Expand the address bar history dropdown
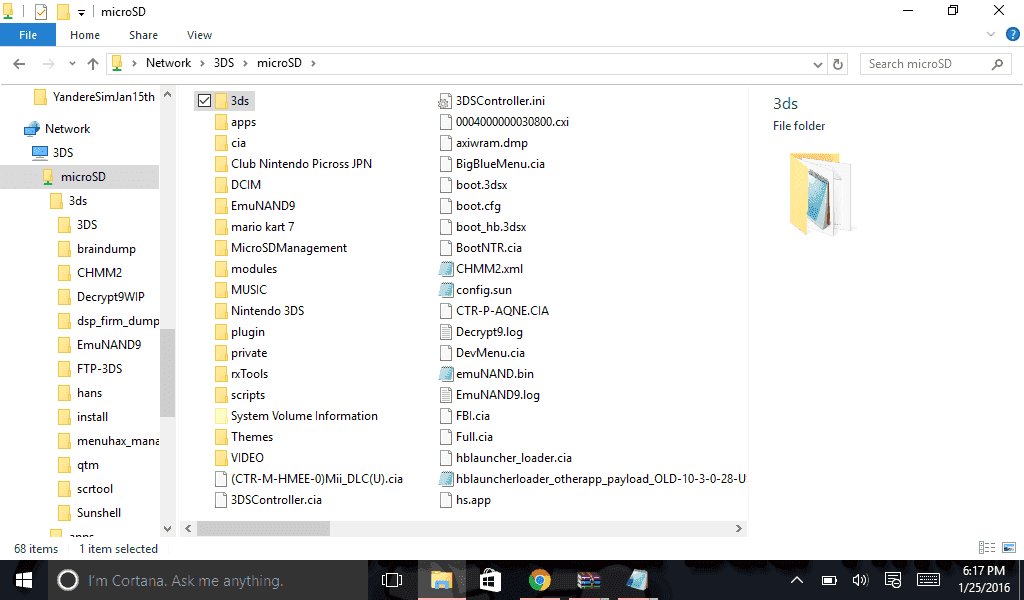Image resolution: width=1024 pixels, height=600 pixels. pos(817,64)
